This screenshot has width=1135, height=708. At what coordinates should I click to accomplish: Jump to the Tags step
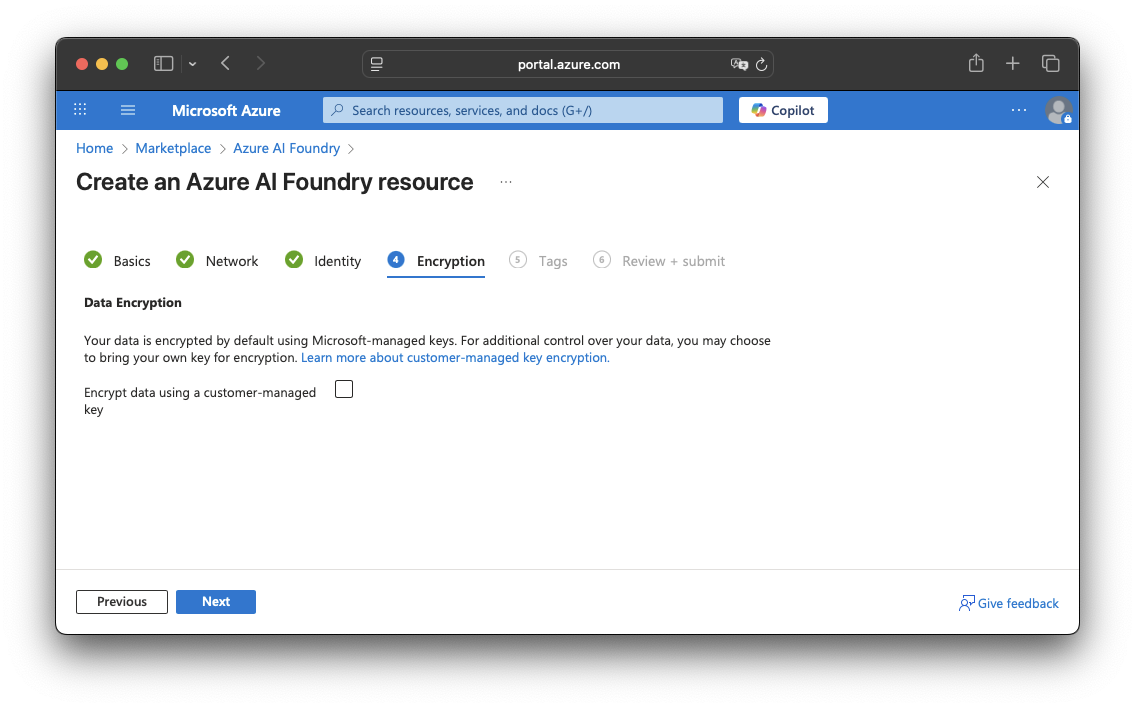coord(539,261)
